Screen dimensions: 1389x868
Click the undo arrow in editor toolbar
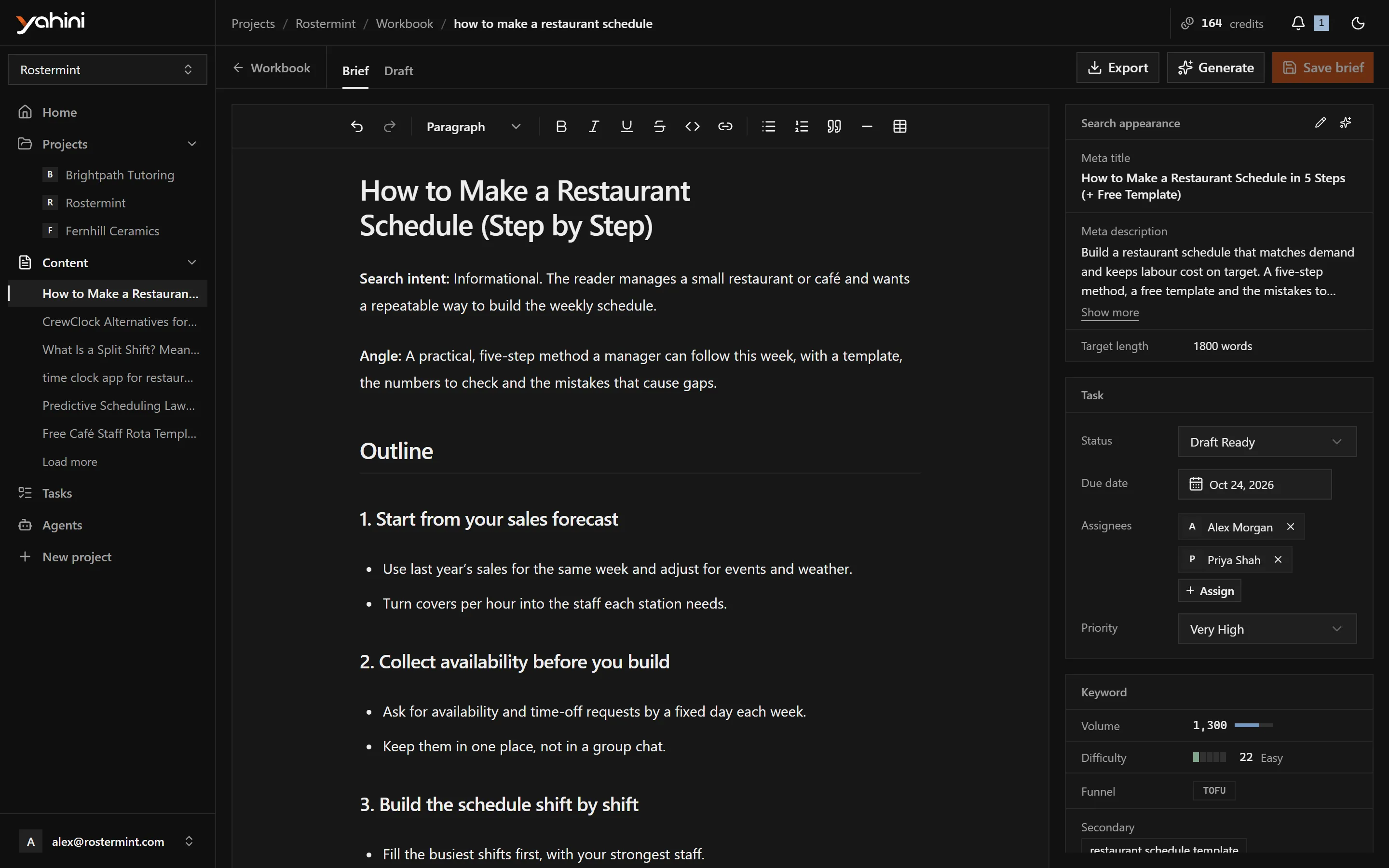pyautogui.click(x=356, y=126)
